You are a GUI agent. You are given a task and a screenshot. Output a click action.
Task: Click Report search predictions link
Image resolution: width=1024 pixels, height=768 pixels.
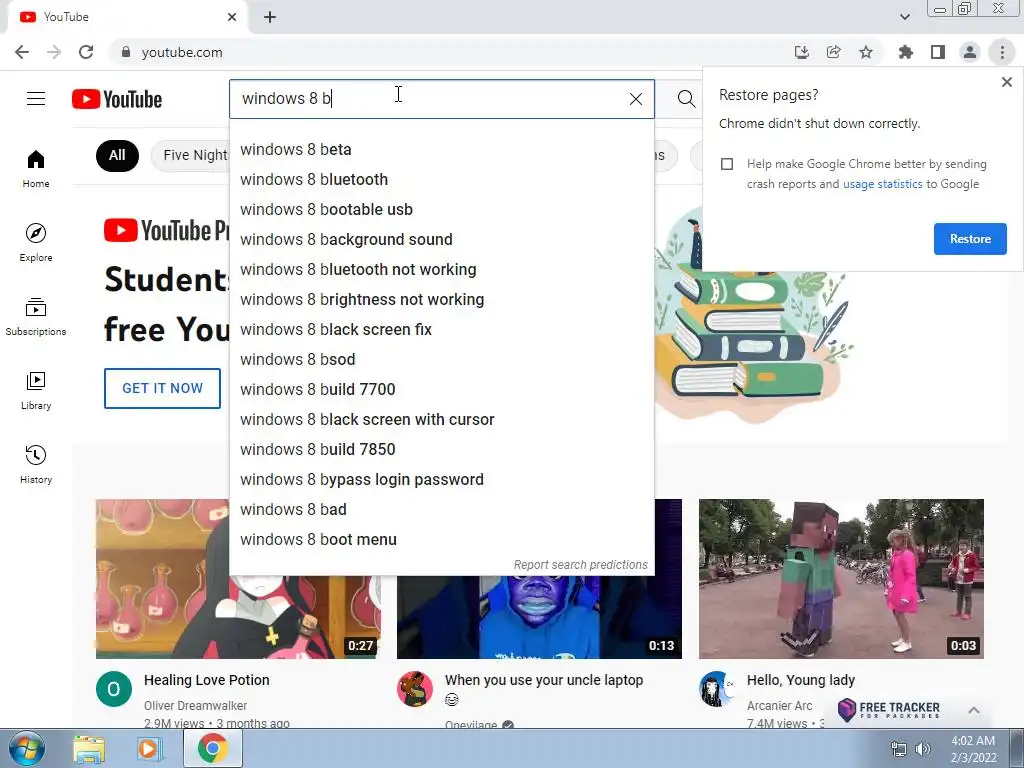[580, 565]
